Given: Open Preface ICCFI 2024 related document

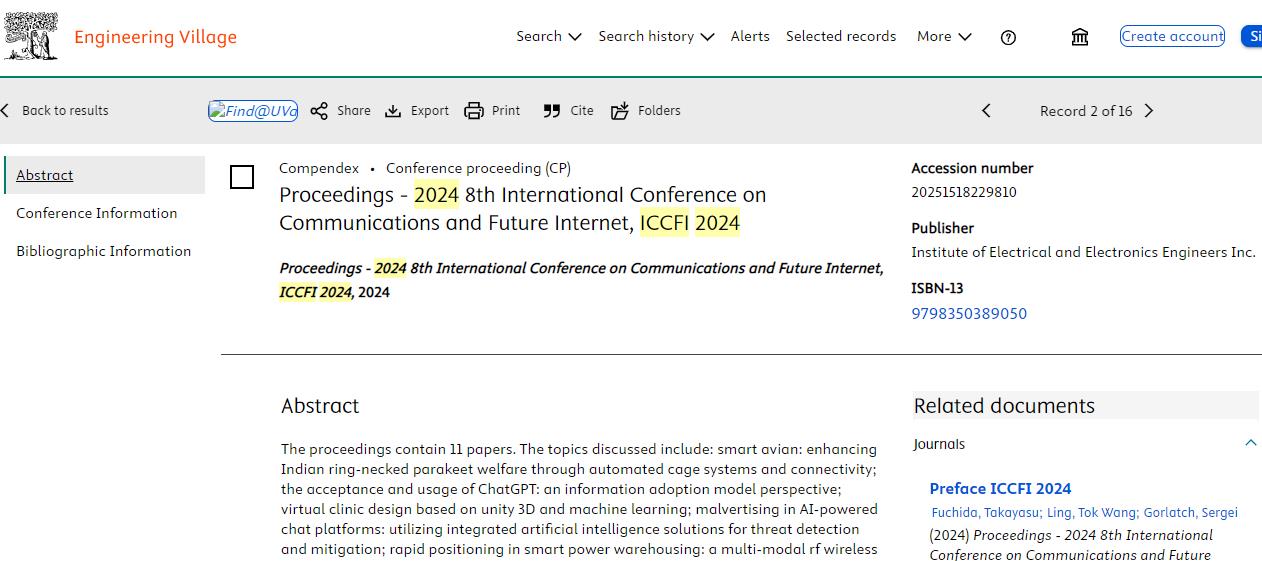Looking at the screenshot, I should [1000, 488].
